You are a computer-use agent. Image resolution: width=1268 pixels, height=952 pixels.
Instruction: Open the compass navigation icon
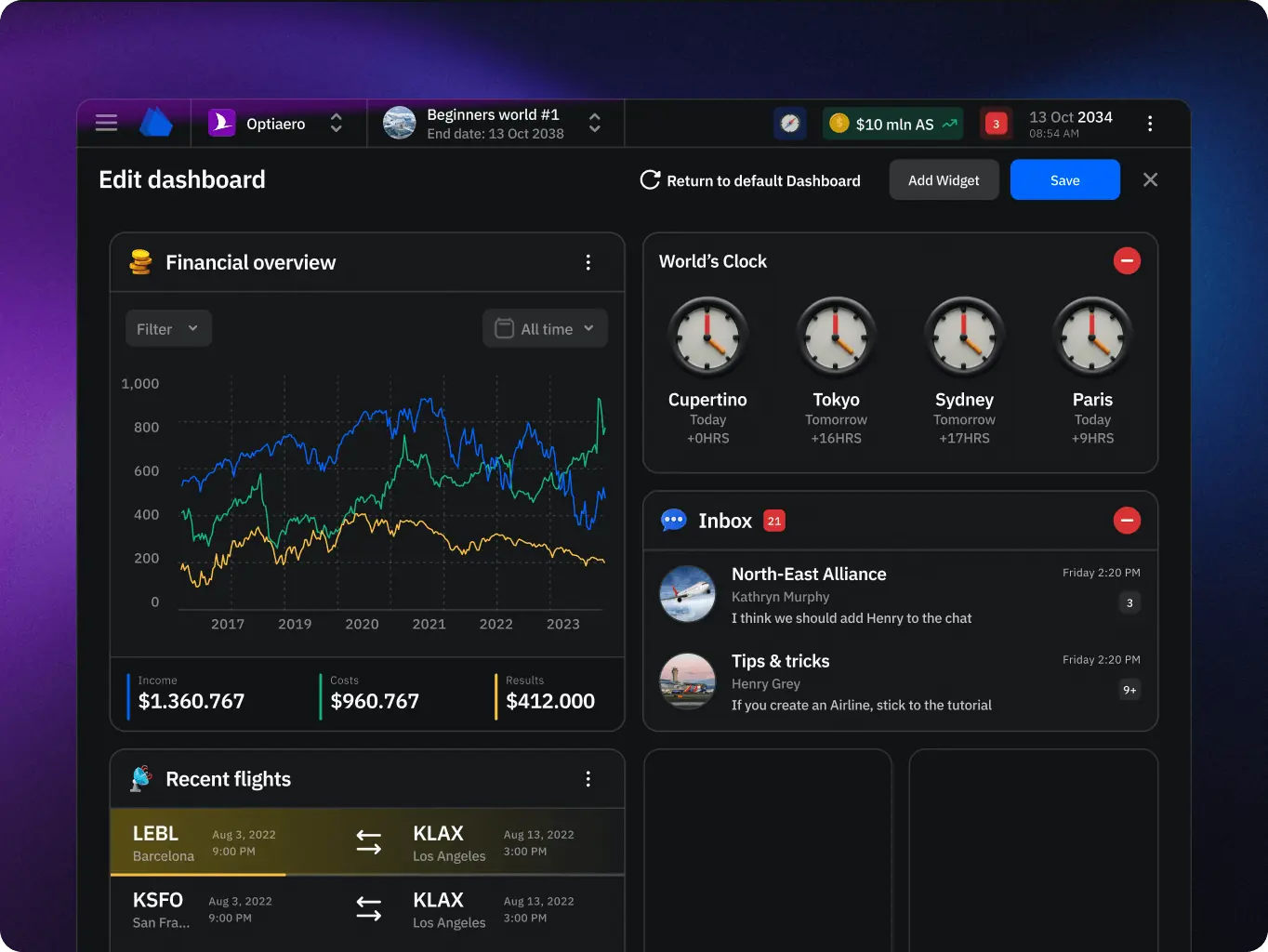(790, 124)
